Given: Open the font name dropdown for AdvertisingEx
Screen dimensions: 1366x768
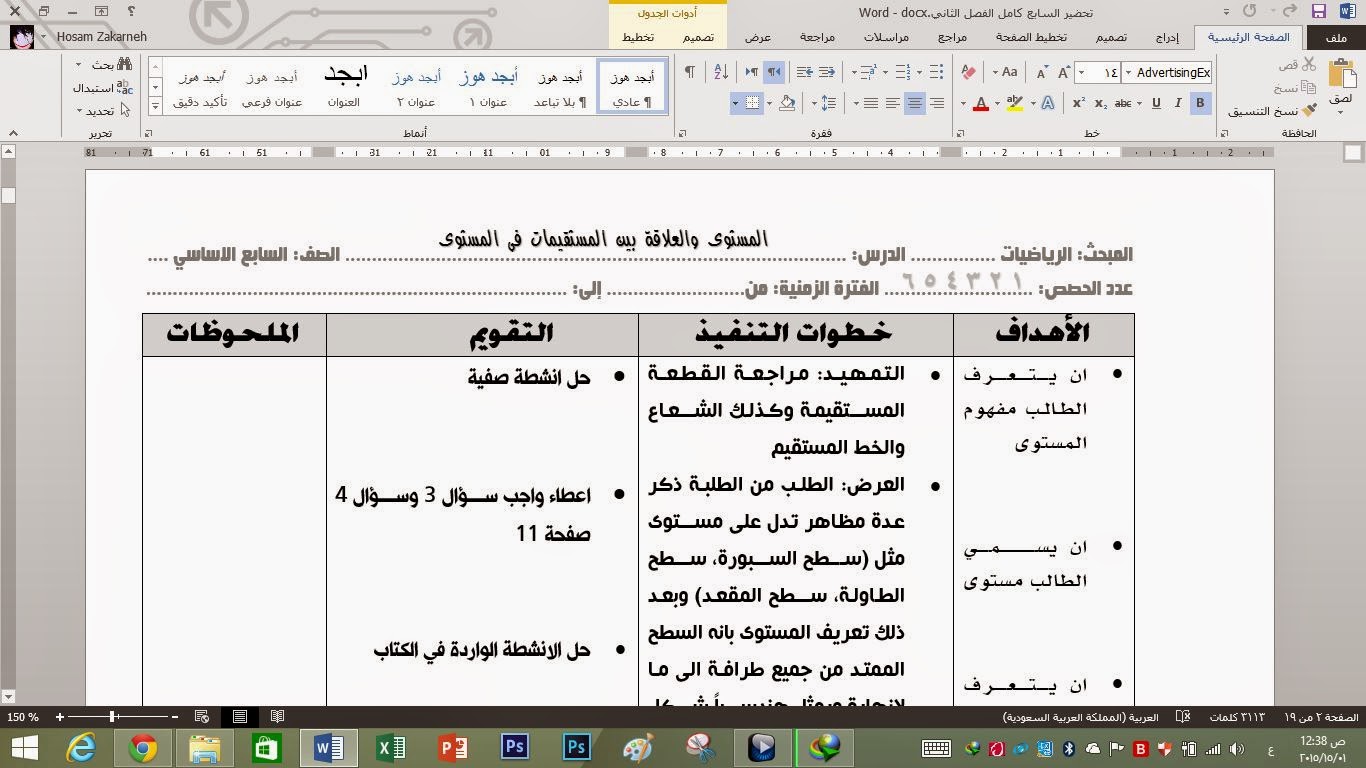Looking at the screenshot, I should (1128, 73).
